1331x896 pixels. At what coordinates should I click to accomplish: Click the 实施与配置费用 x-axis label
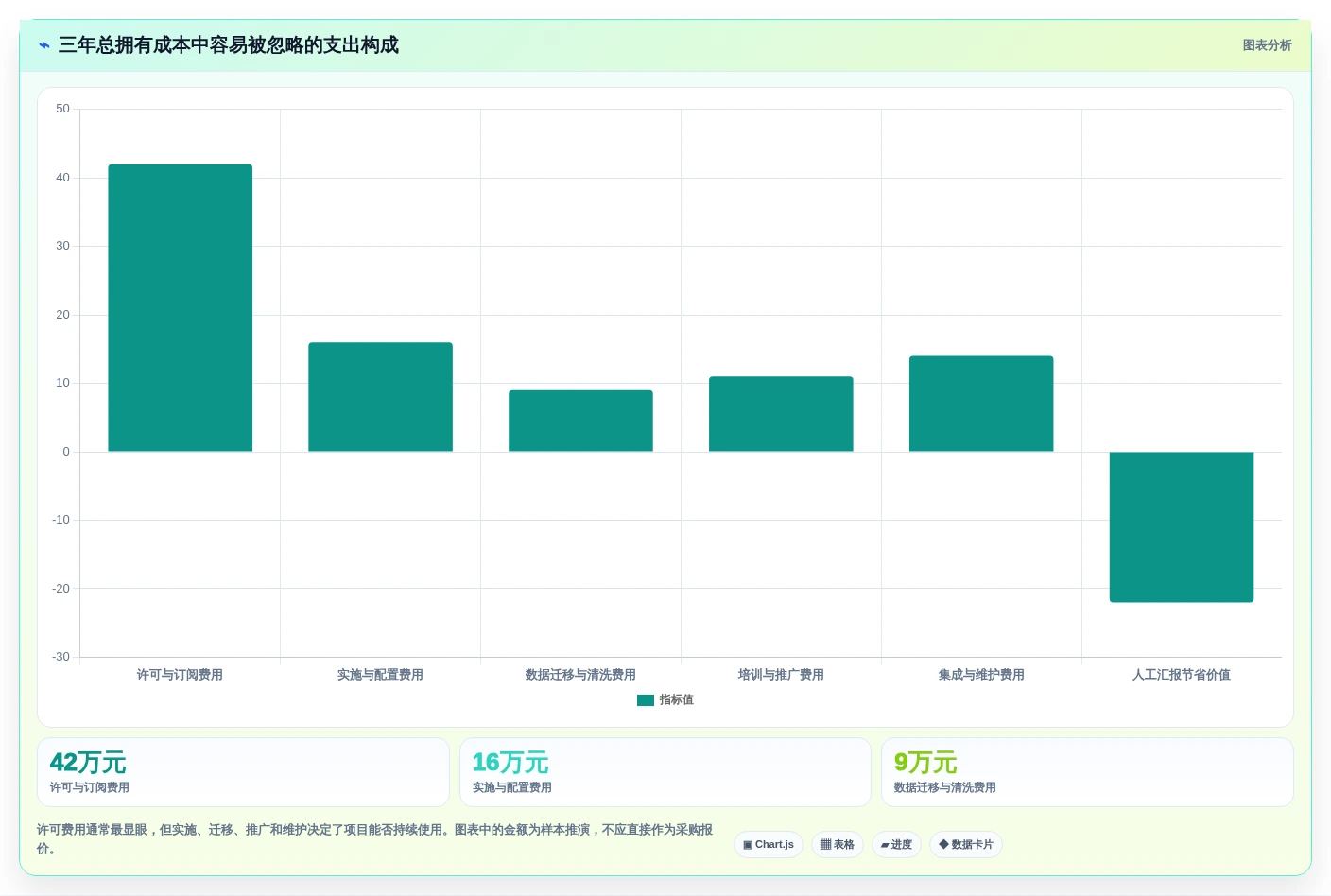pos(380,675)
